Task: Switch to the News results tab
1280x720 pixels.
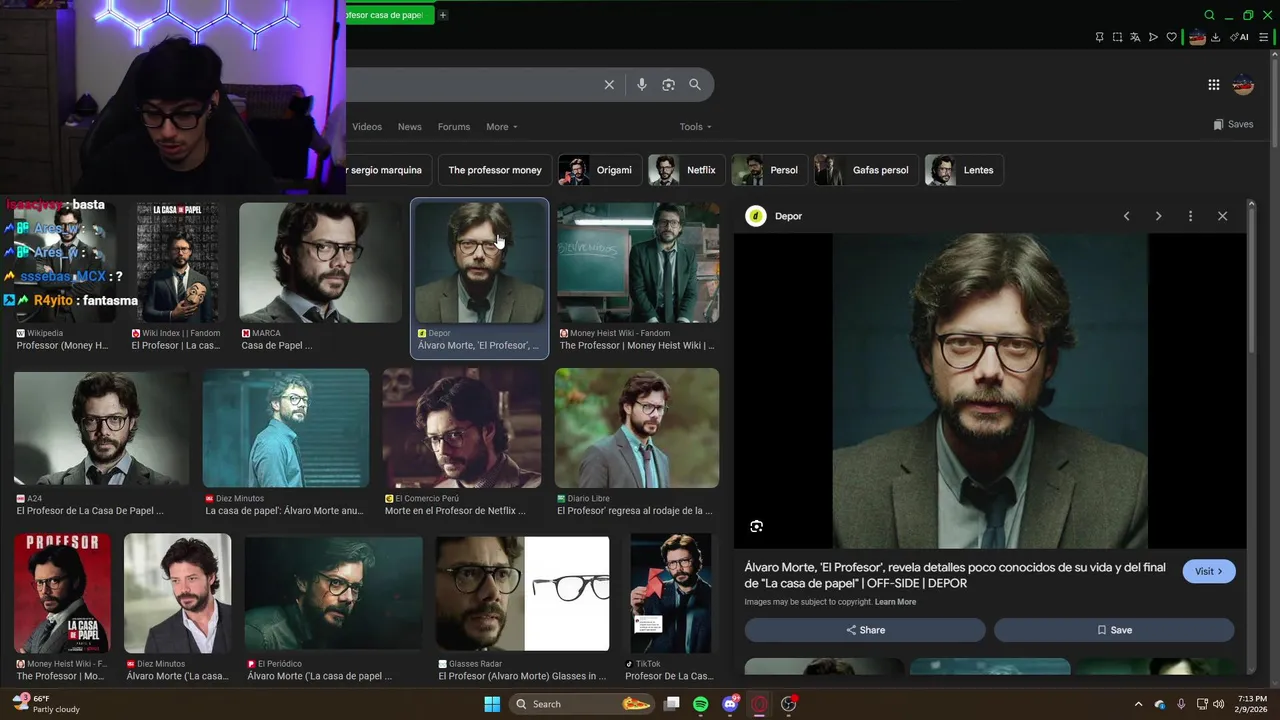Action: (x=410, y=127)
